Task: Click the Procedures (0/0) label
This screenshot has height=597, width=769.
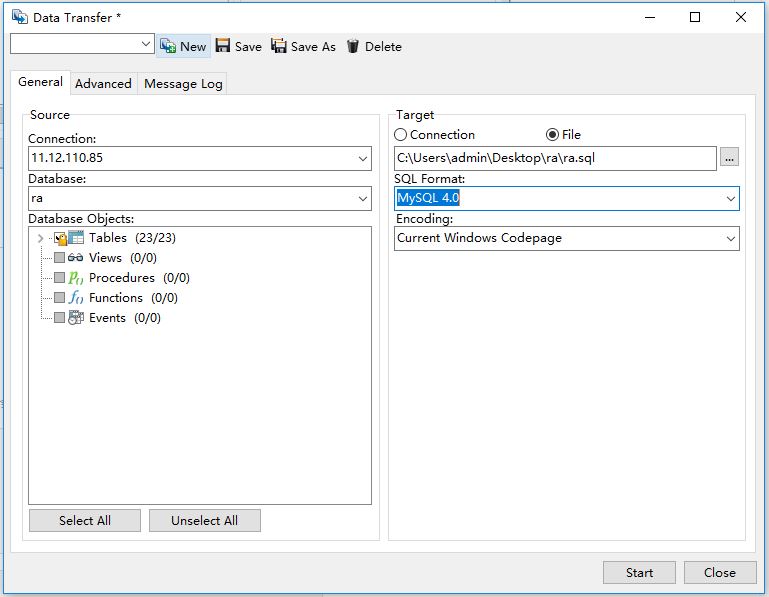Action: (139, 278)
